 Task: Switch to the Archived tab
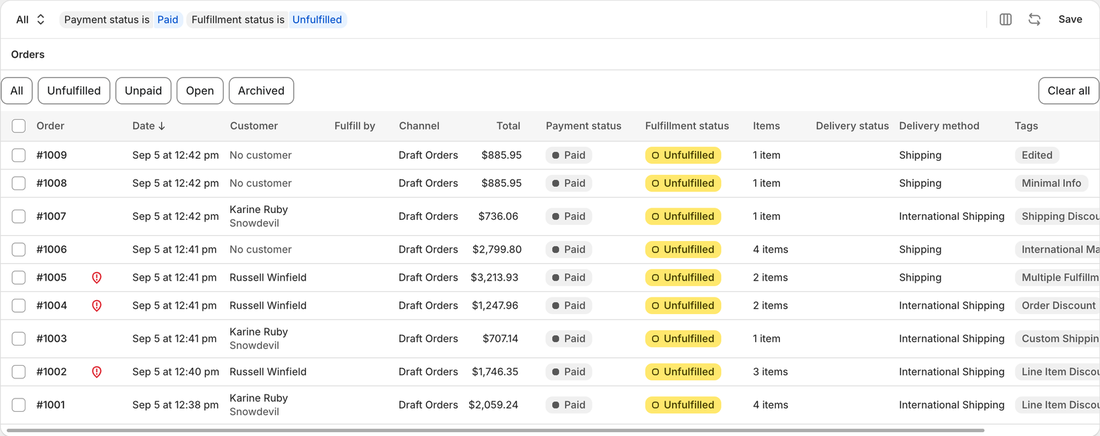(x=261, y=91)
